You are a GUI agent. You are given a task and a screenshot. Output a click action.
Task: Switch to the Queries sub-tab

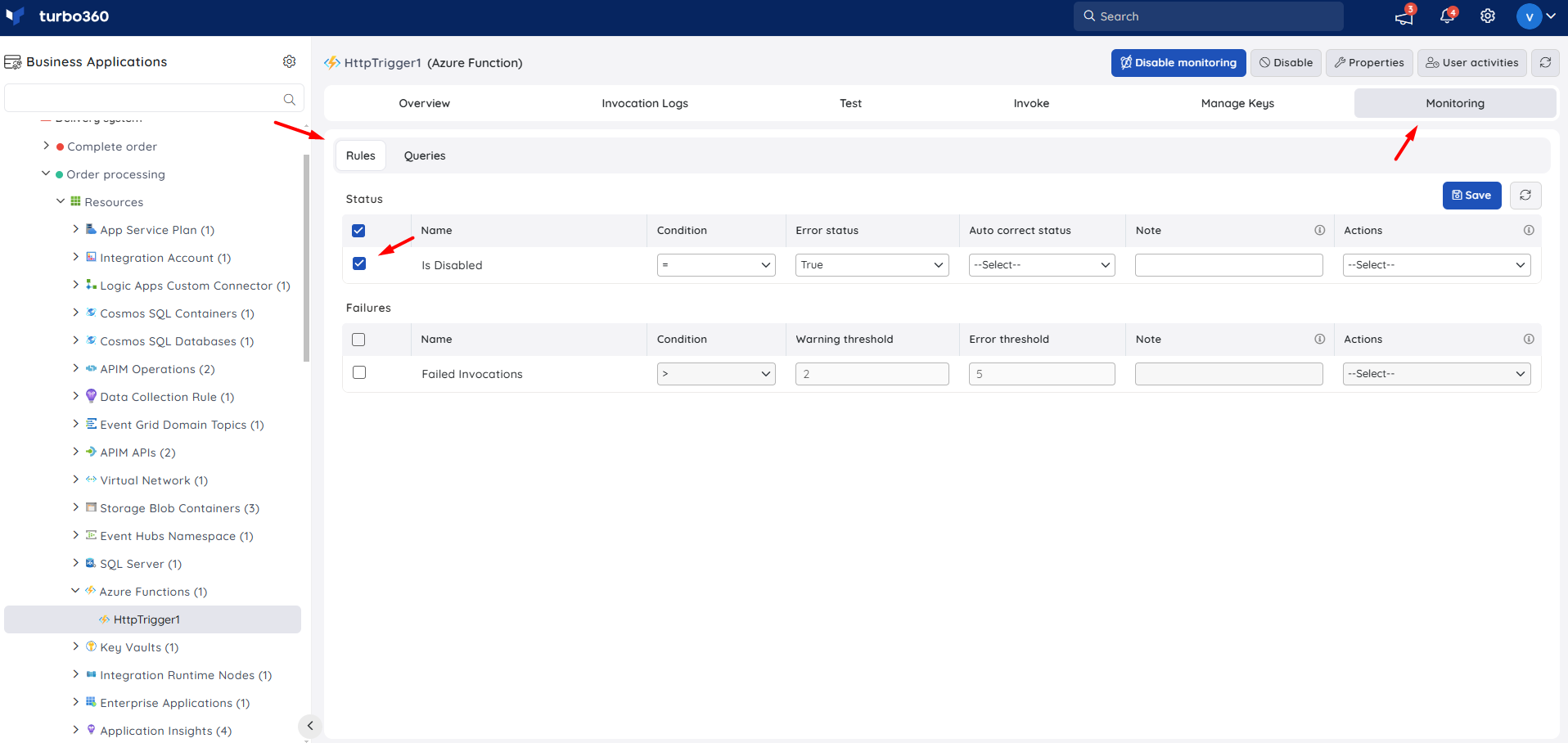pyautogui.click(x=425, y=155)
